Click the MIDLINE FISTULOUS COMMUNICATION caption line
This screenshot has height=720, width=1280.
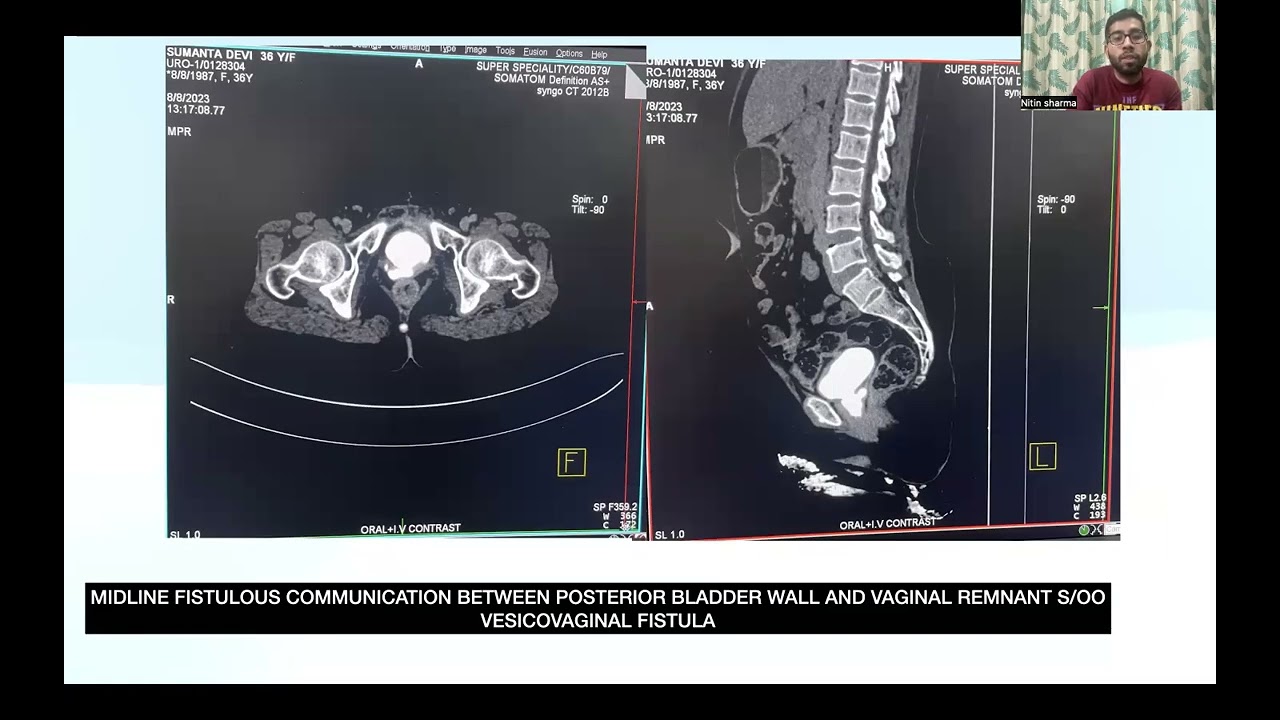point(598,597)
